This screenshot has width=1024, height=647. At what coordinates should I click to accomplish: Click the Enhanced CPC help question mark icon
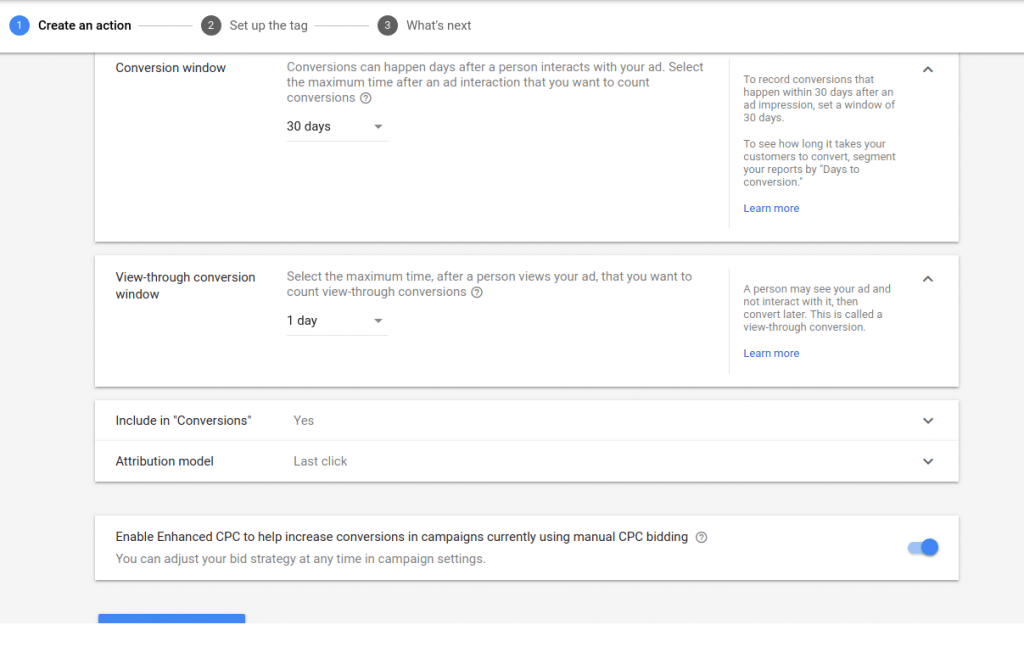pos(701,537)
